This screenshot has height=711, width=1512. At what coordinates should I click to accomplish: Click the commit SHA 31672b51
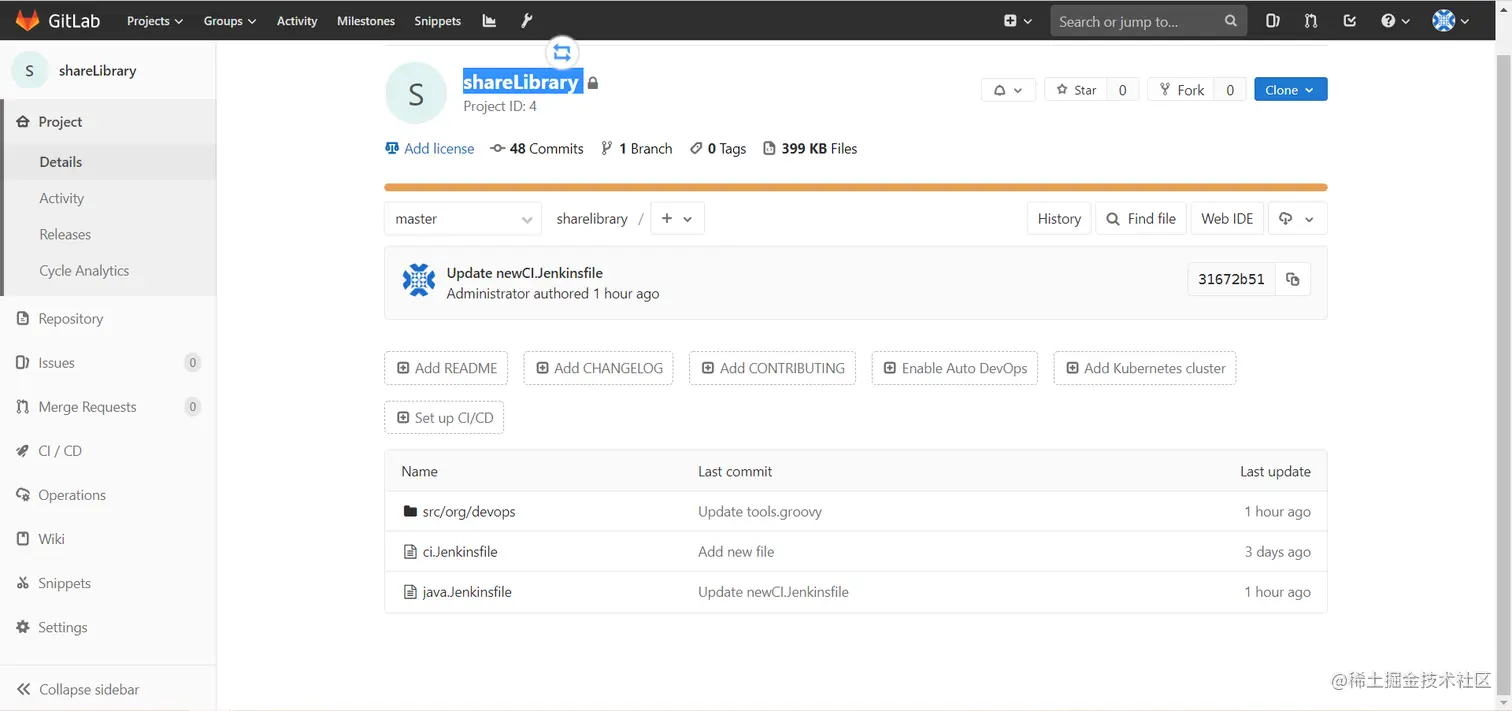click(x=1231, y=280)
